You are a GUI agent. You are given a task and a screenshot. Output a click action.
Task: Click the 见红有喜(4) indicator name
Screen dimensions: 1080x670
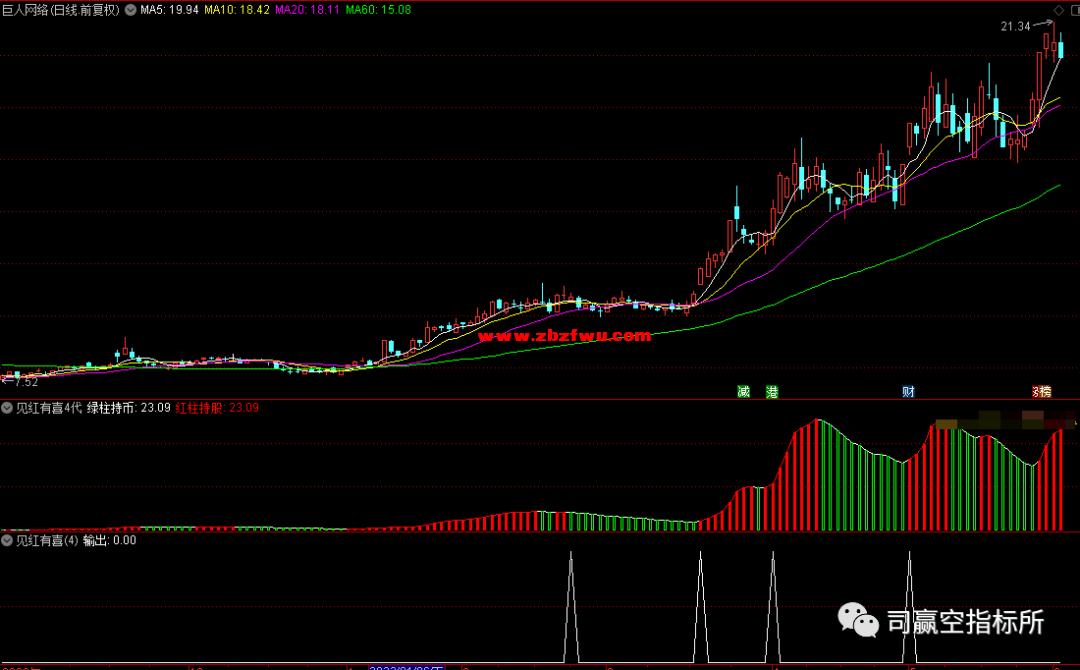pos(47,541)
